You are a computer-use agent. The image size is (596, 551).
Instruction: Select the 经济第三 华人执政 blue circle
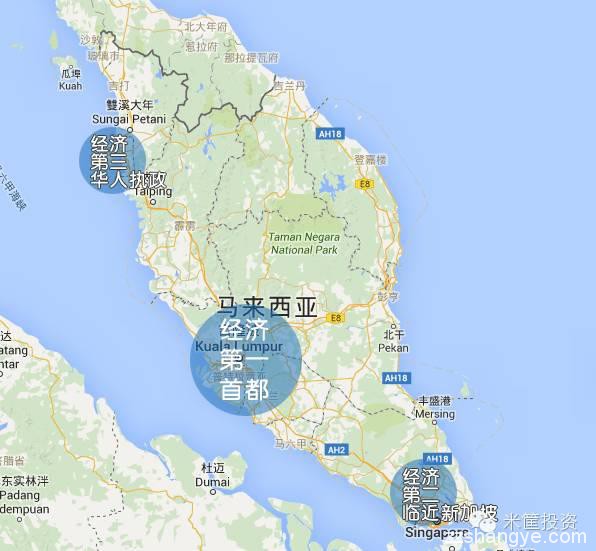coord(113,161)
